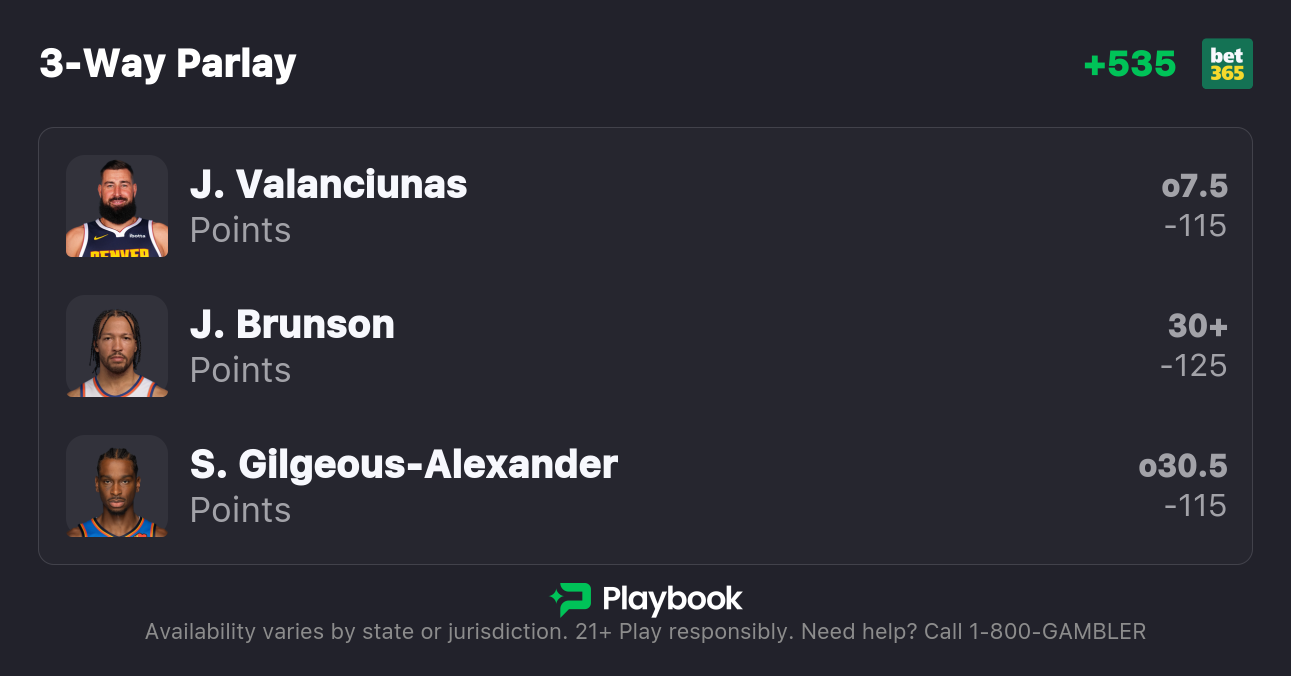Click the bet365 logo icon
The width and height of the screenshot is (1291, 676).
(1227, 64)
